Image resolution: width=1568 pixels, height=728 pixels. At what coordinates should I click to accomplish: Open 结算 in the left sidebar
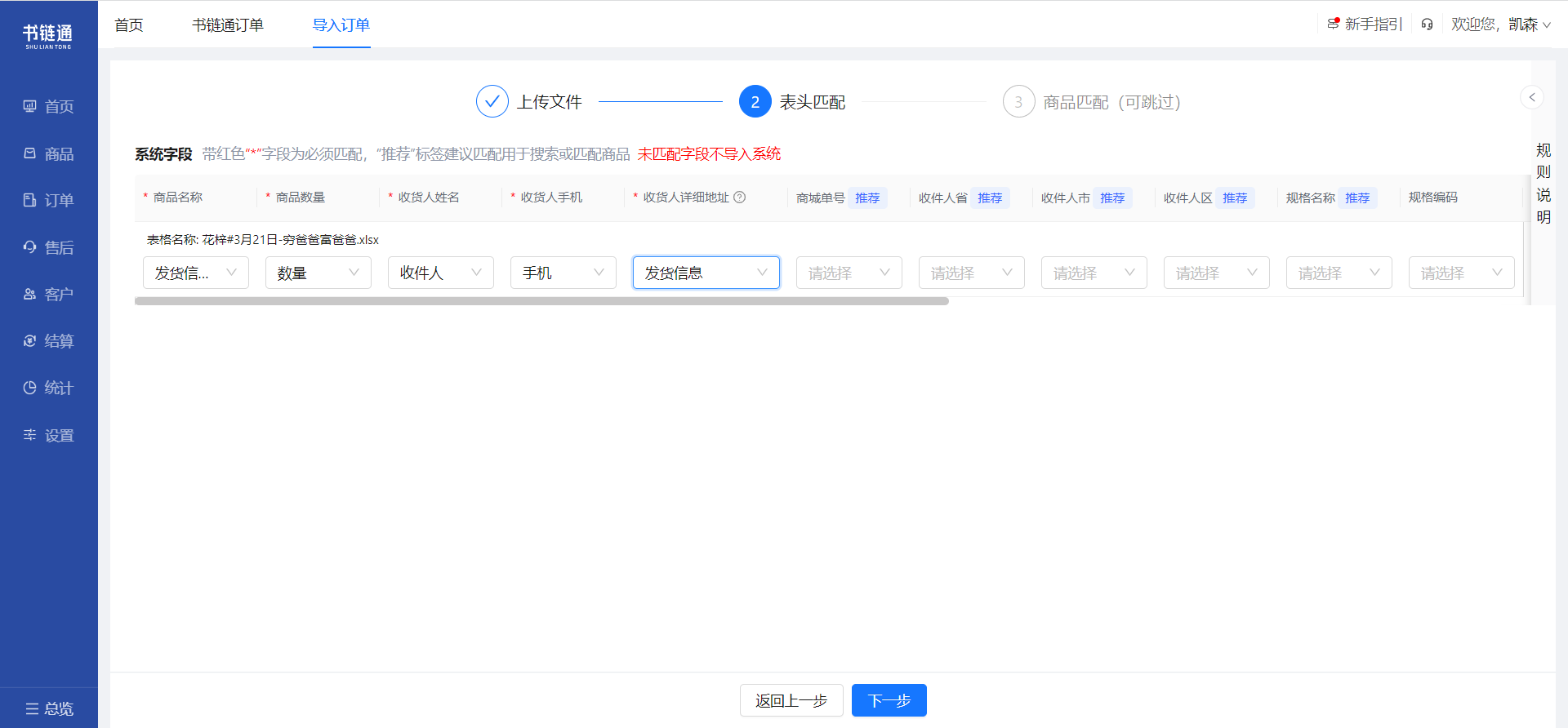pyautogui.click(x=48, y=341)
